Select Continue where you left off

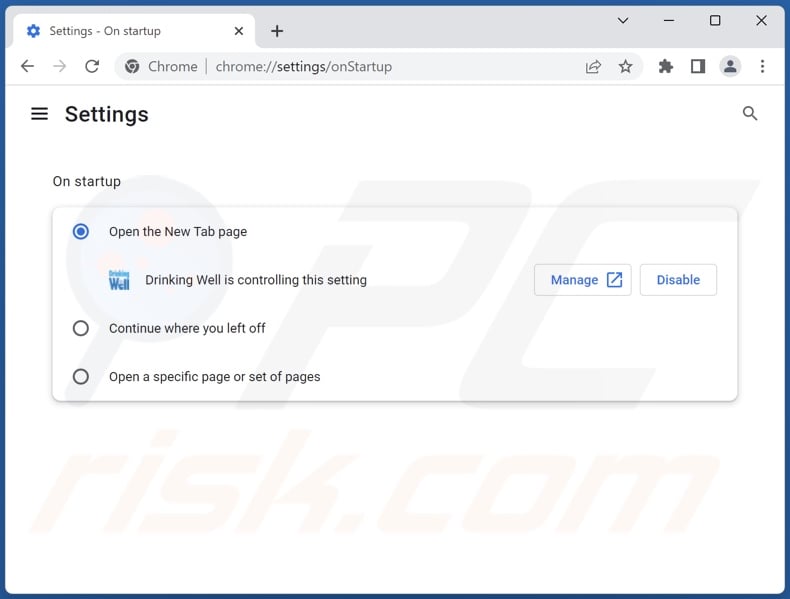click(81, 328)
